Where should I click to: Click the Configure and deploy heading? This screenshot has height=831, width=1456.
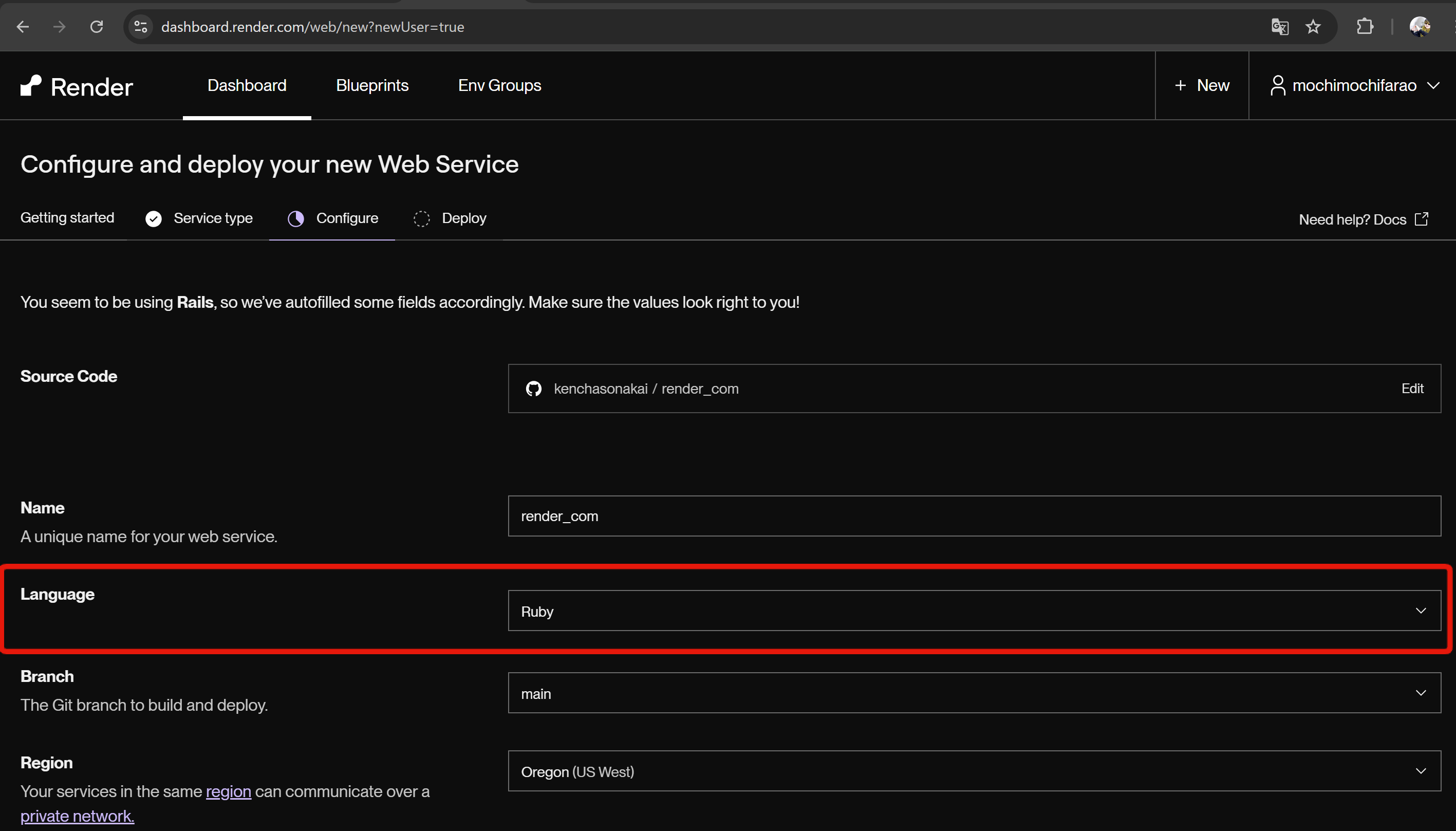269,164
